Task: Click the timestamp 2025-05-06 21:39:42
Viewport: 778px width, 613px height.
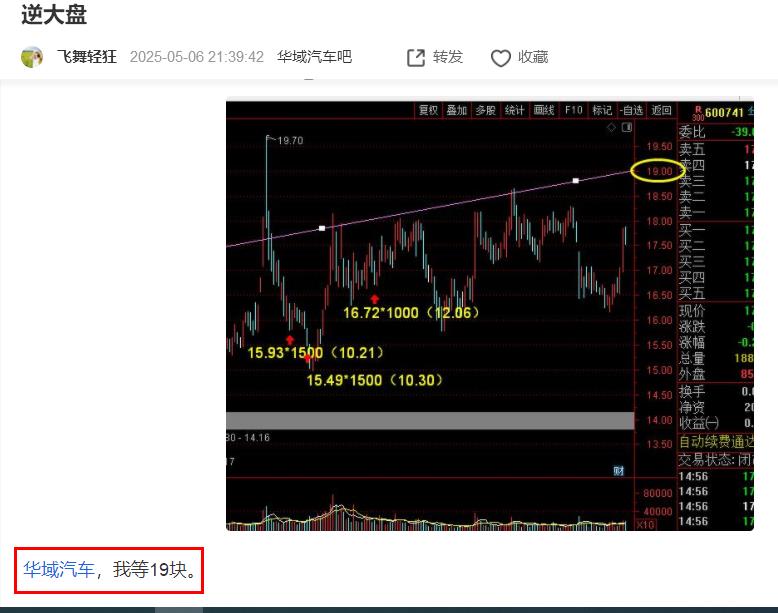Action: [x=196, y=57]
